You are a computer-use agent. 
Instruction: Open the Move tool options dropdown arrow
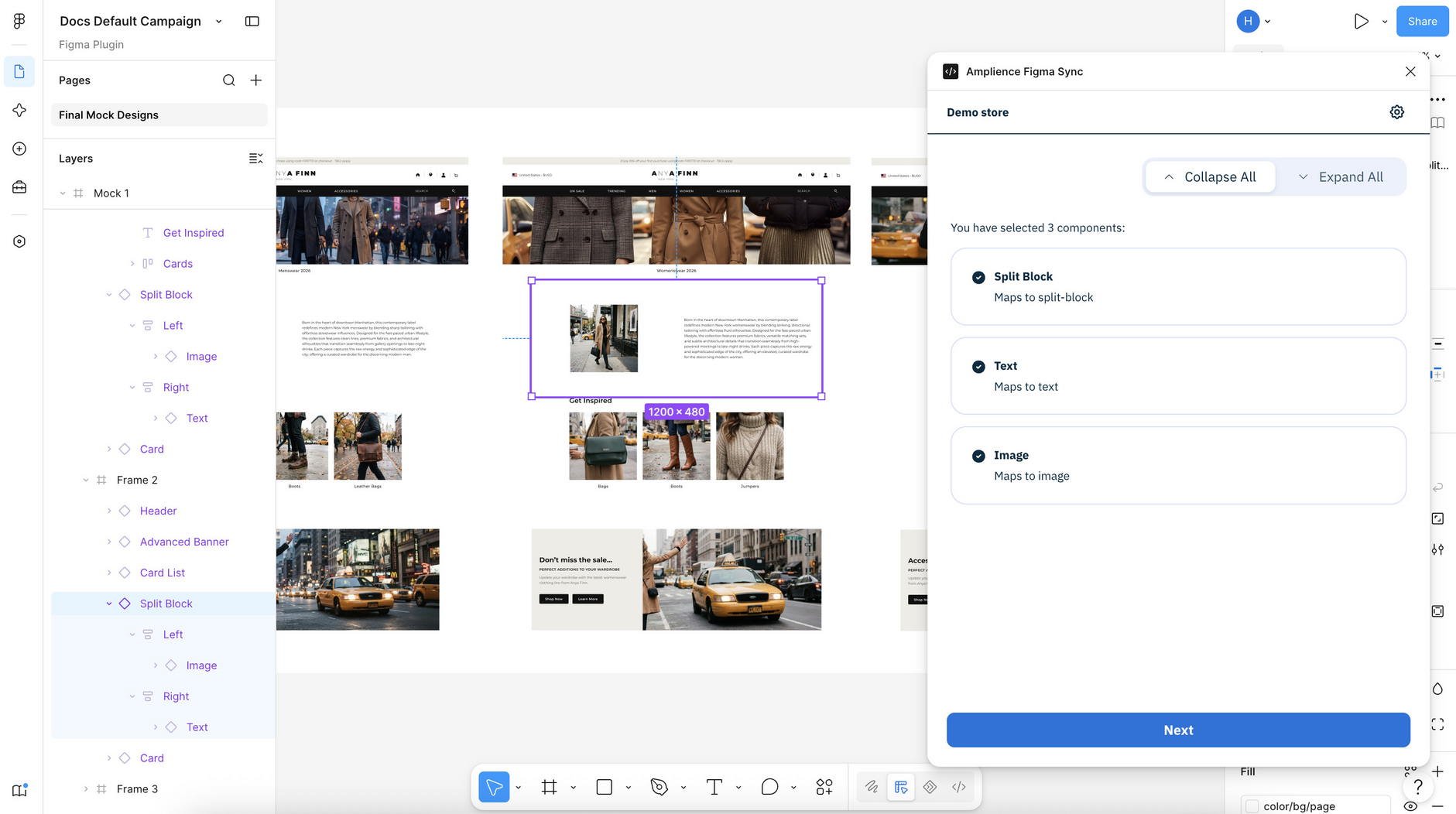pyautogui.click(x=518, y=788)
